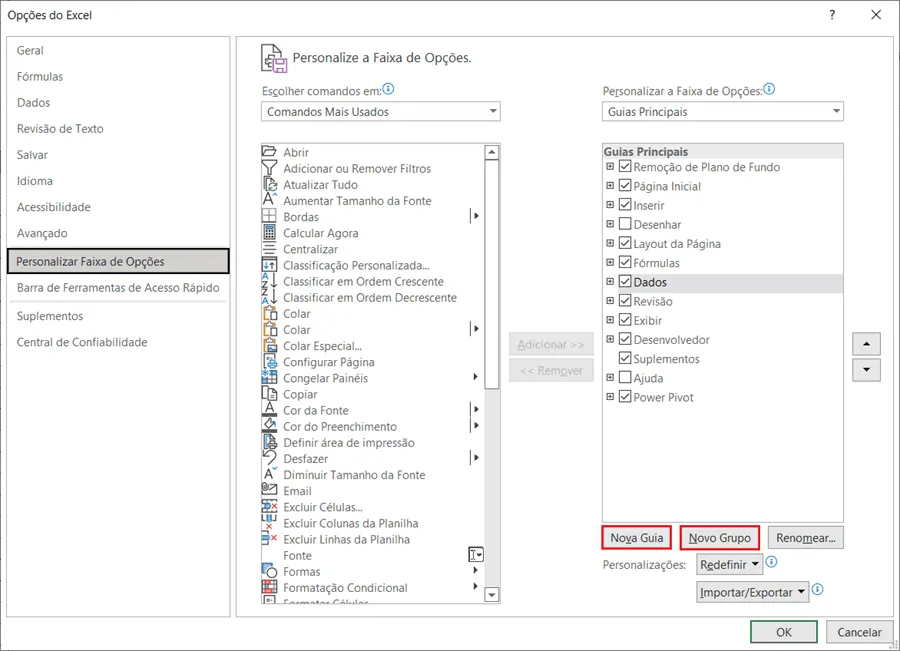Open the Importar/Exportar dropdown button
Image resolution: width=900 pixels, height=651 pixels.
(752, 592)
